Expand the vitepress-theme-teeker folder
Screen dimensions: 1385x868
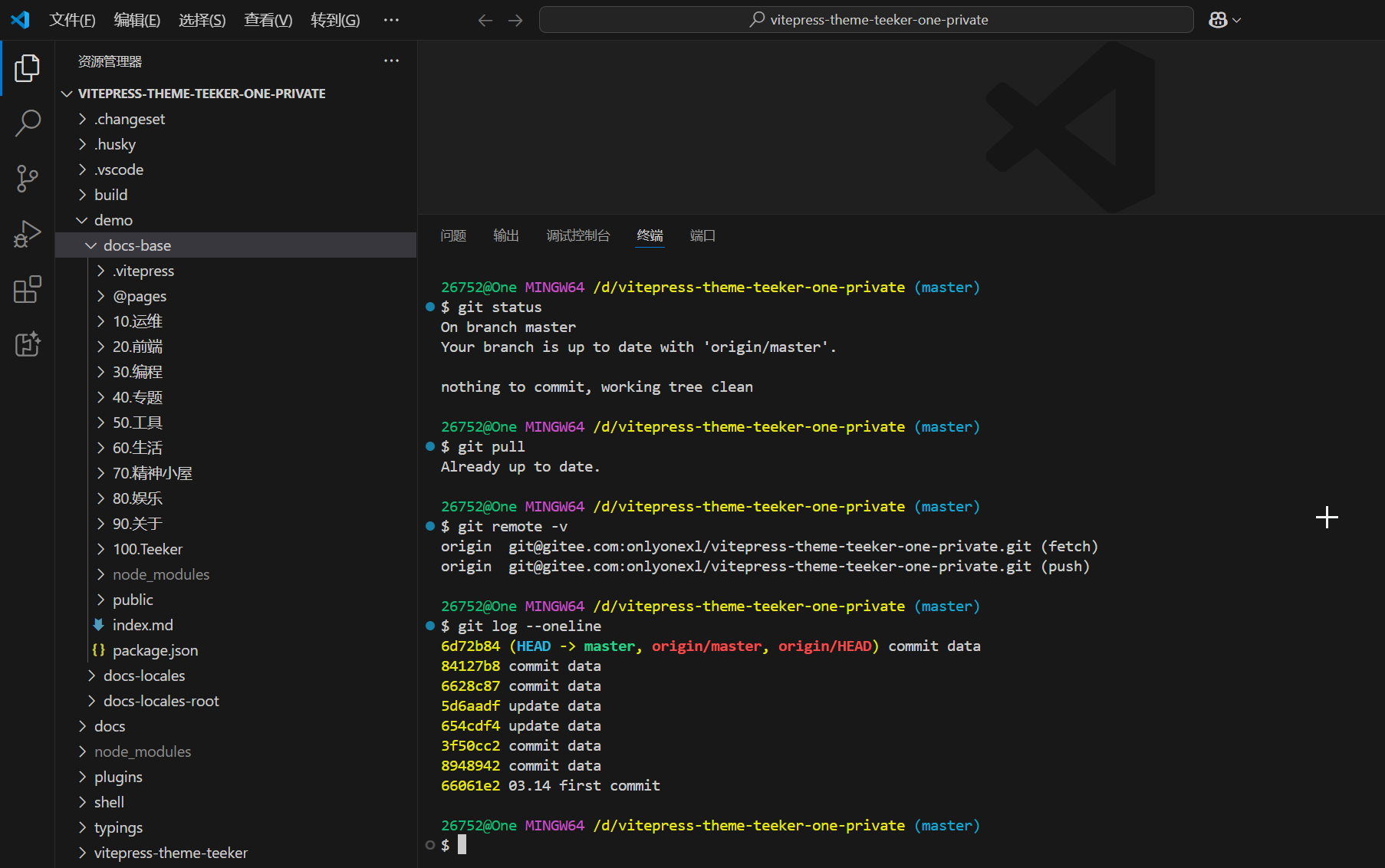click(x=236, y=853)
